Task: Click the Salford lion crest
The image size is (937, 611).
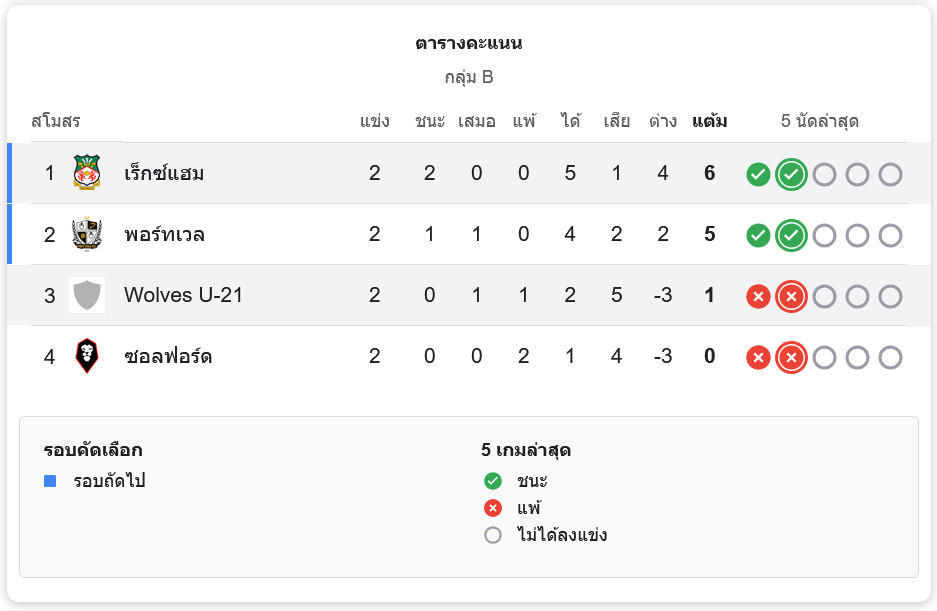Action: point(87,356)
